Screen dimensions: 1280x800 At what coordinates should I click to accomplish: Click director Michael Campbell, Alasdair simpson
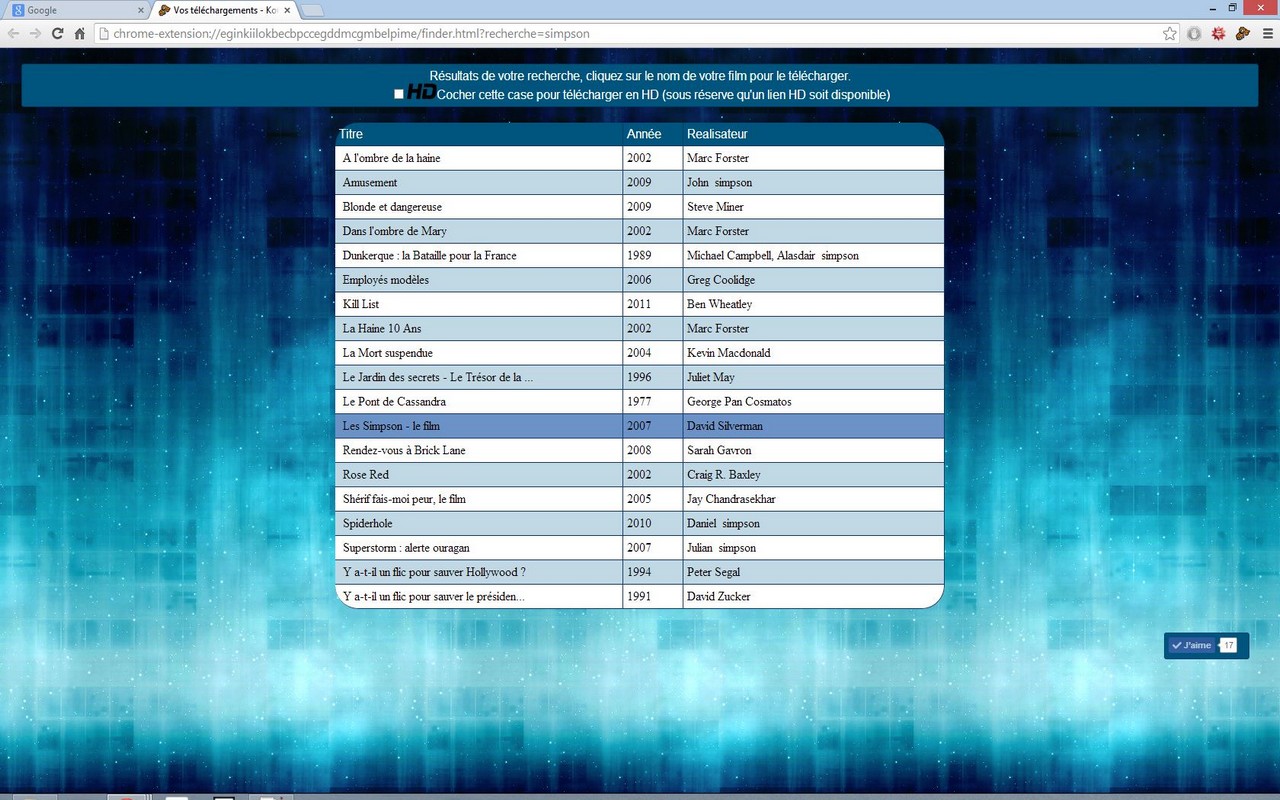[773, 256]
